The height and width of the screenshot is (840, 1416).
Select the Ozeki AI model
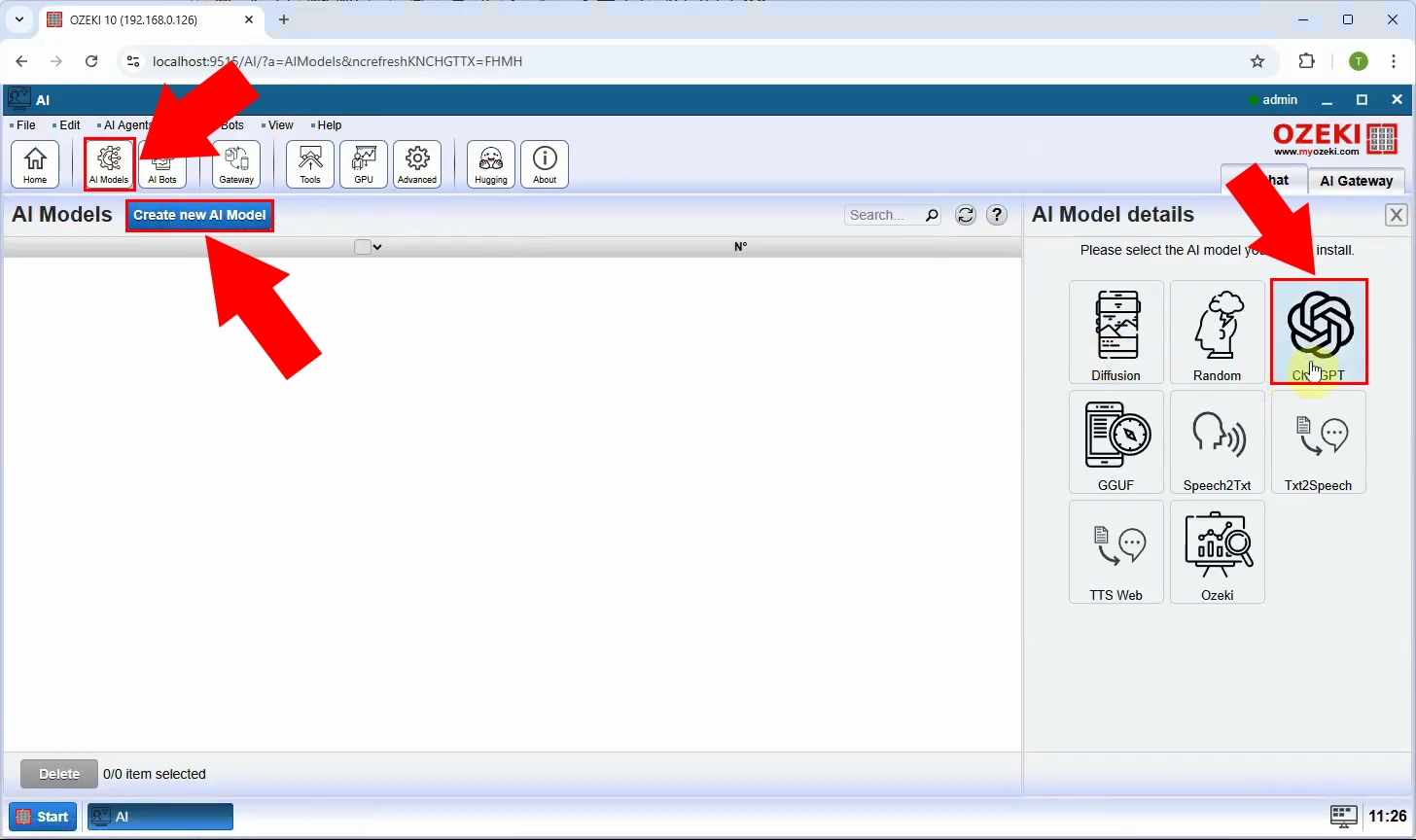pyautogui.click(x=1217, y=551)
